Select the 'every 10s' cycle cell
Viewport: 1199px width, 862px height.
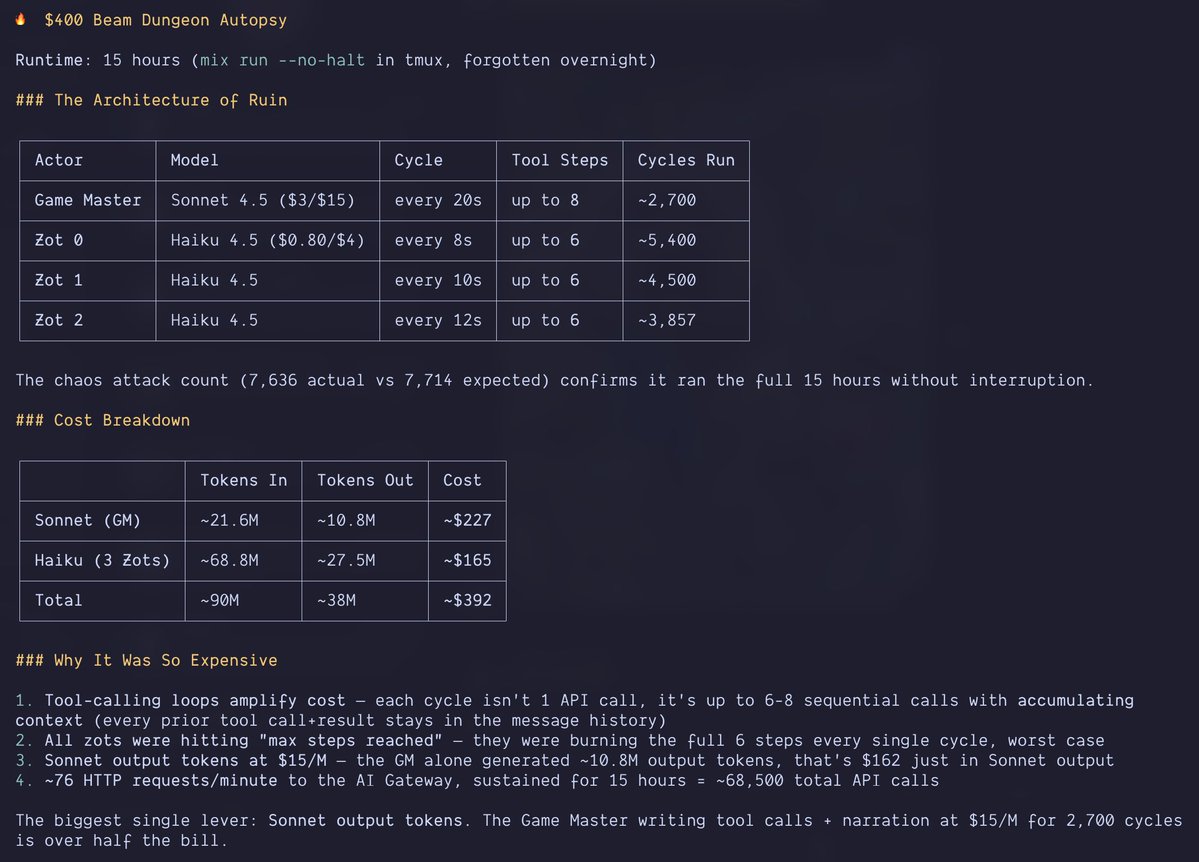438,280
